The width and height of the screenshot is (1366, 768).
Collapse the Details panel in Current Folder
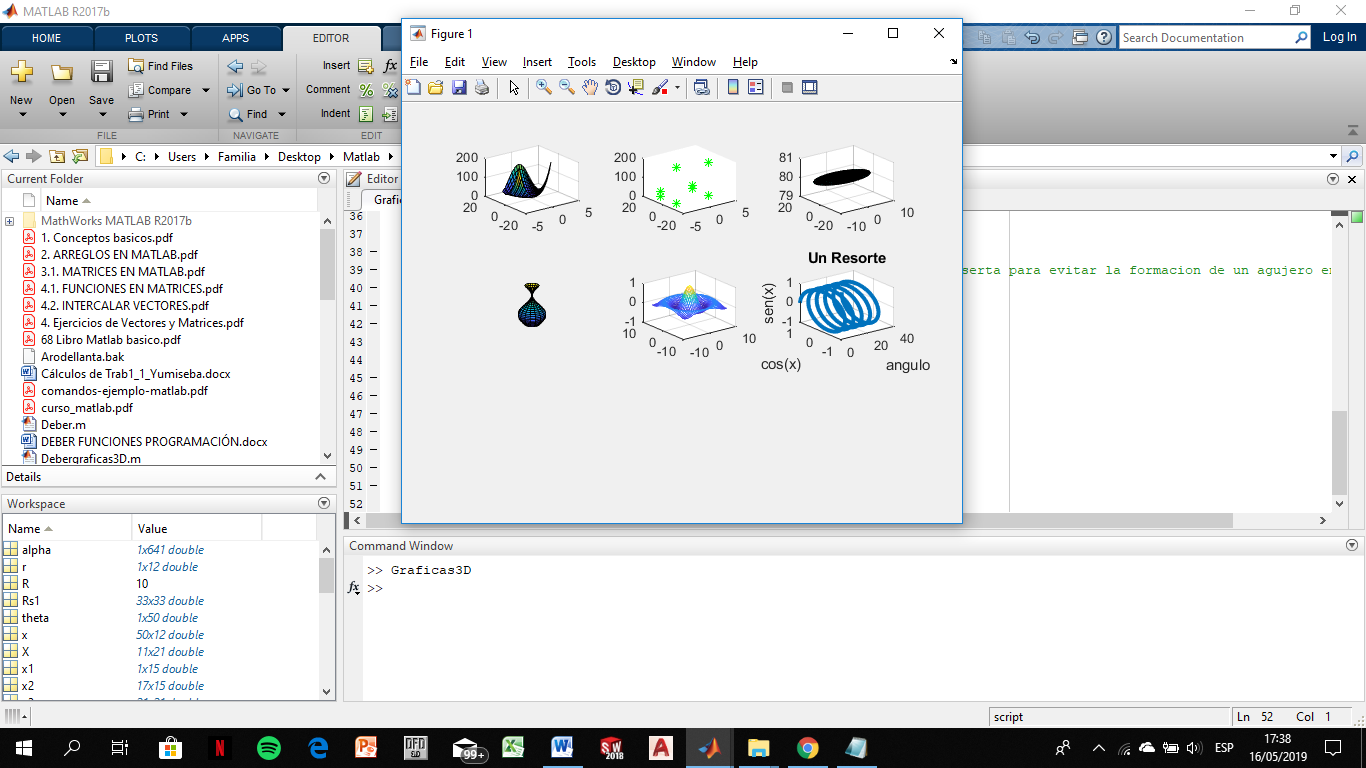click(323, 477)
